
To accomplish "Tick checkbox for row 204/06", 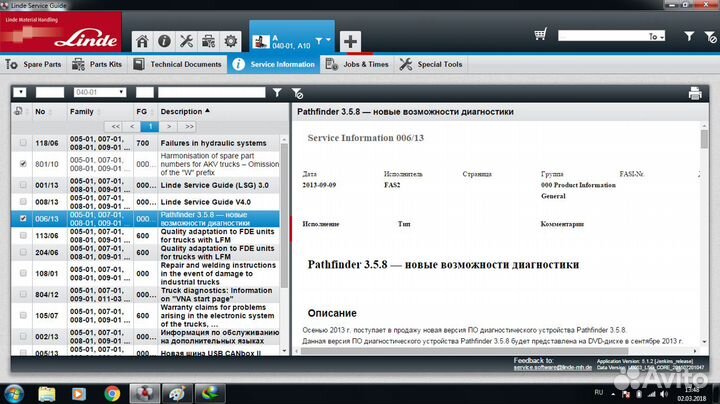I will (x=23, y=252).
